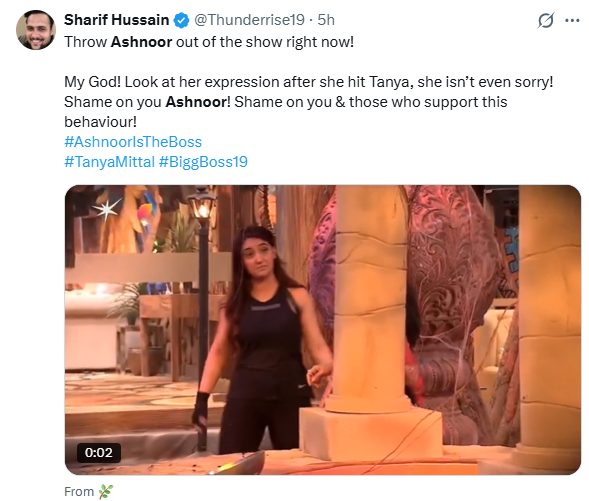Play the embedded video clip
589x501 pixels.
tap(323, 330)
